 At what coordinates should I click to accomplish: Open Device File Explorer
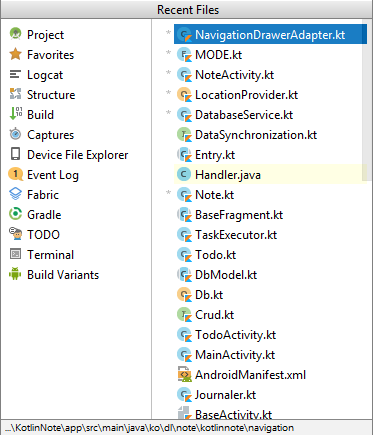pyautogui.click(x=78, y=155)
